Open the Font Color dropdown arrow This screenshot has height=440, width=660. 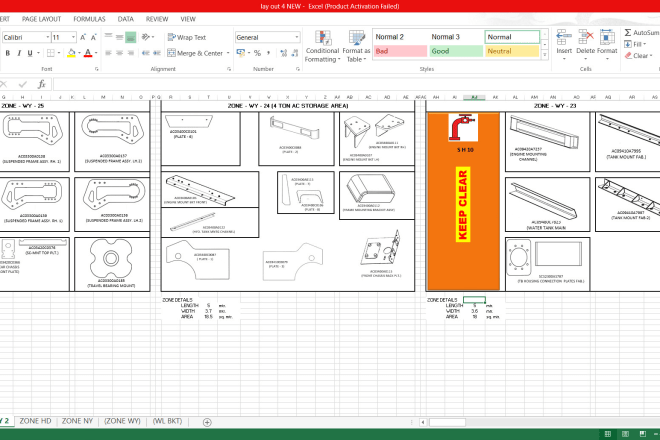pos(96,53)
